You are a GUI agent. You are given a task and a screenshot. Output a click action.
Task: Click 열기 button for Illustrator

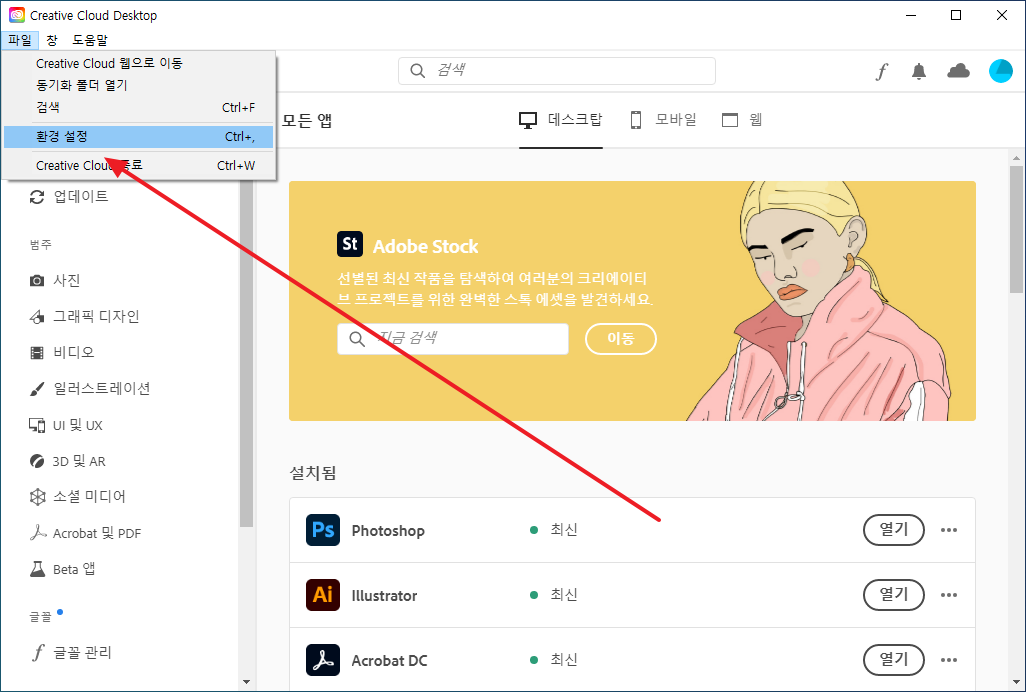(894, 595)
